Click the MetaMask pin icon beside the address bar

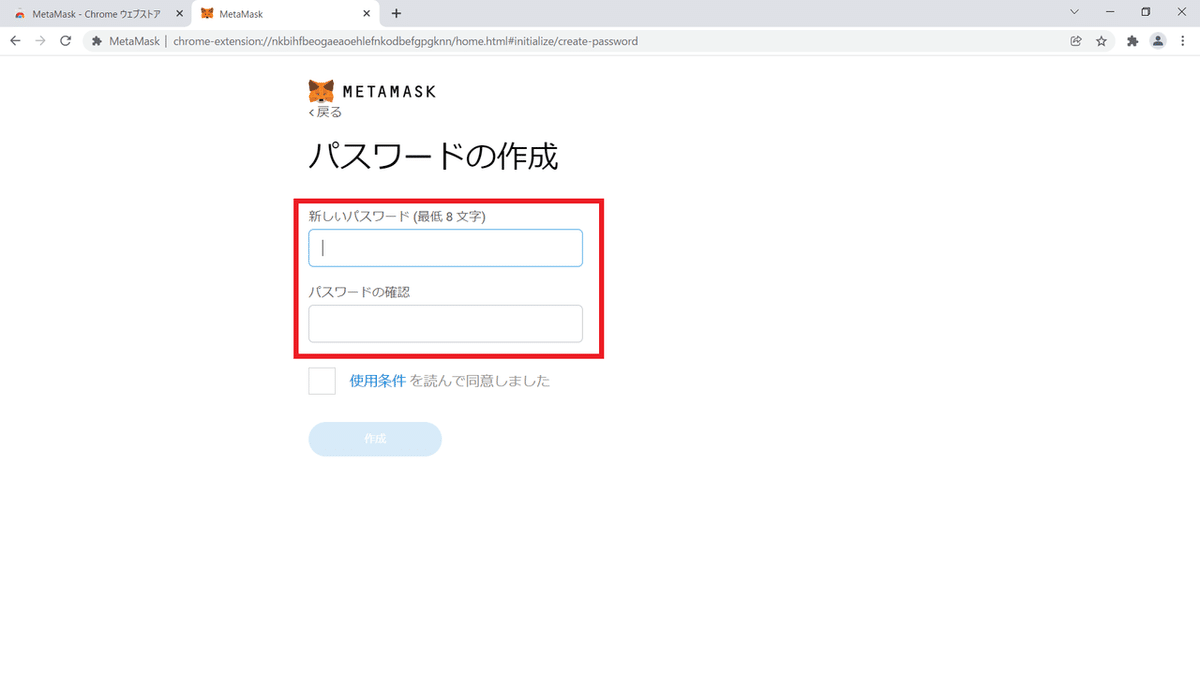[x=97, y=42]
